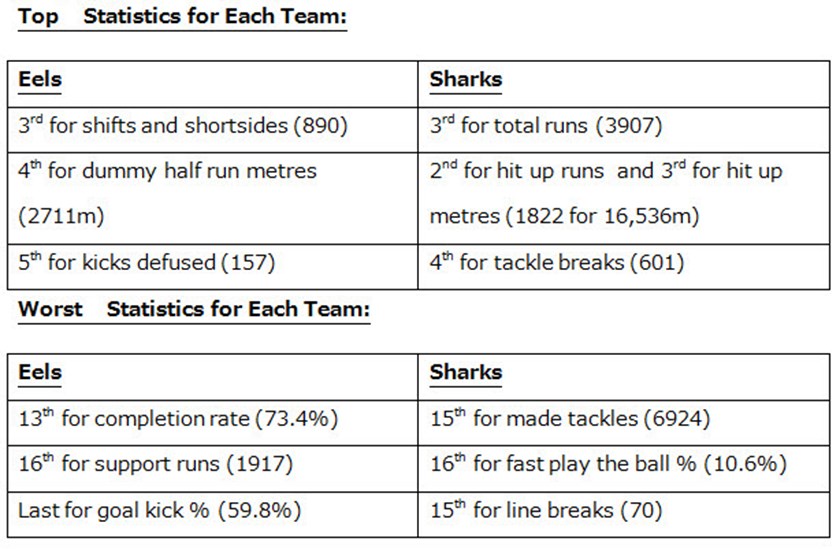Screen dimensions: 840x549
Task: Select the Sharks header in worst table
Action: tap(465, 372)
